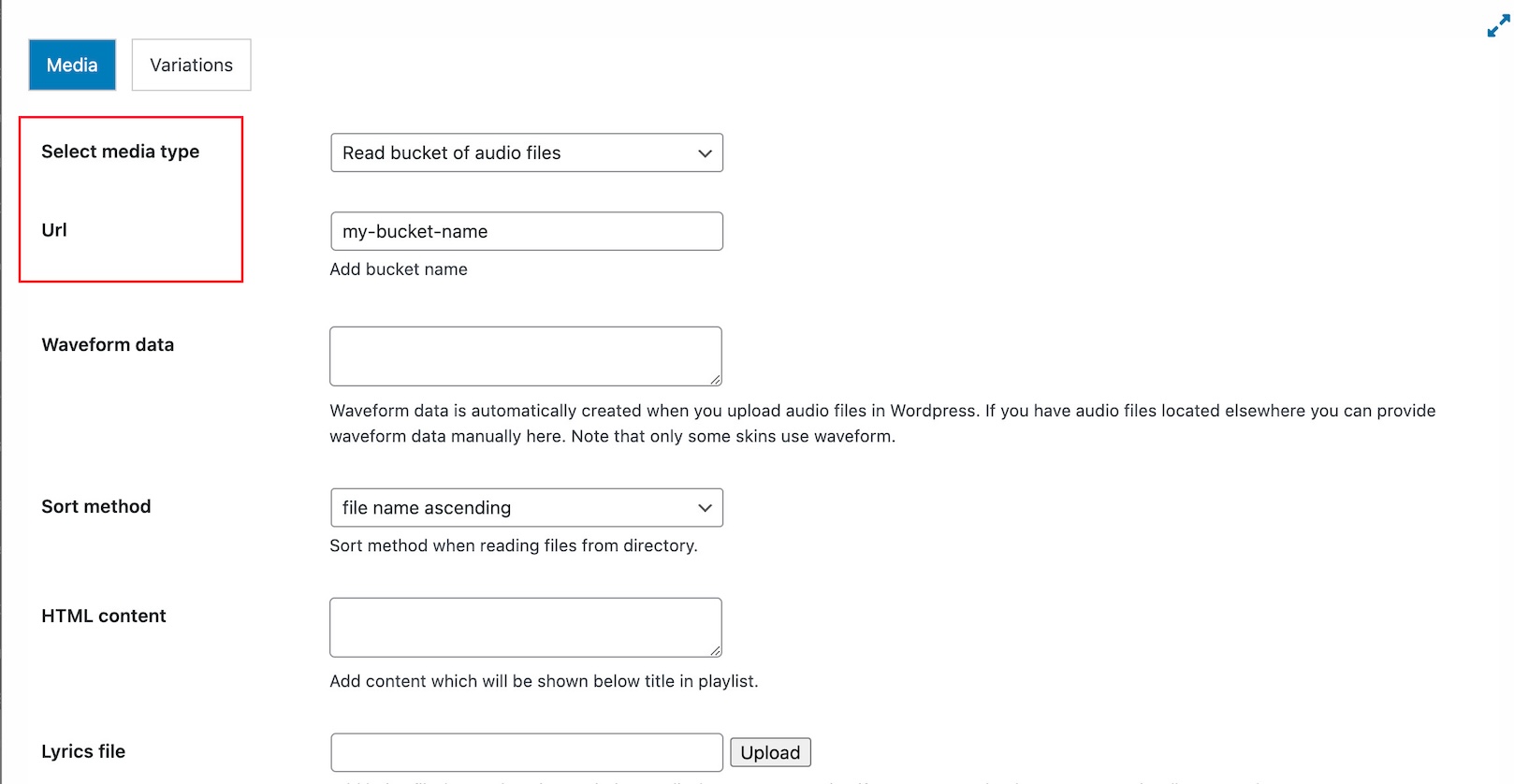1514x784 pixels.
Task: Open the Variations tab
Action: [191, 65]
